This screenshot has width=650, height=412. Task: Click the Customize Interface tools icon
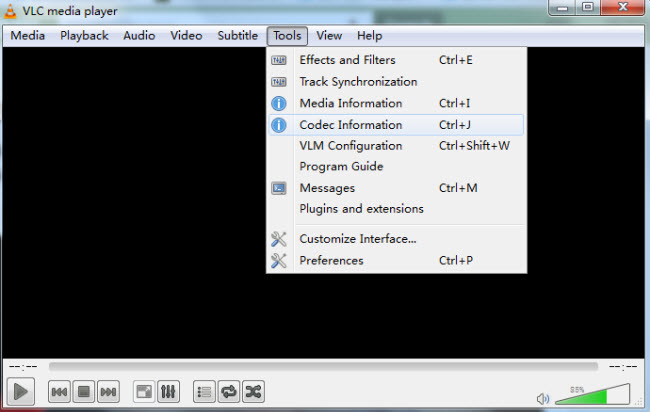coord(279,239)
